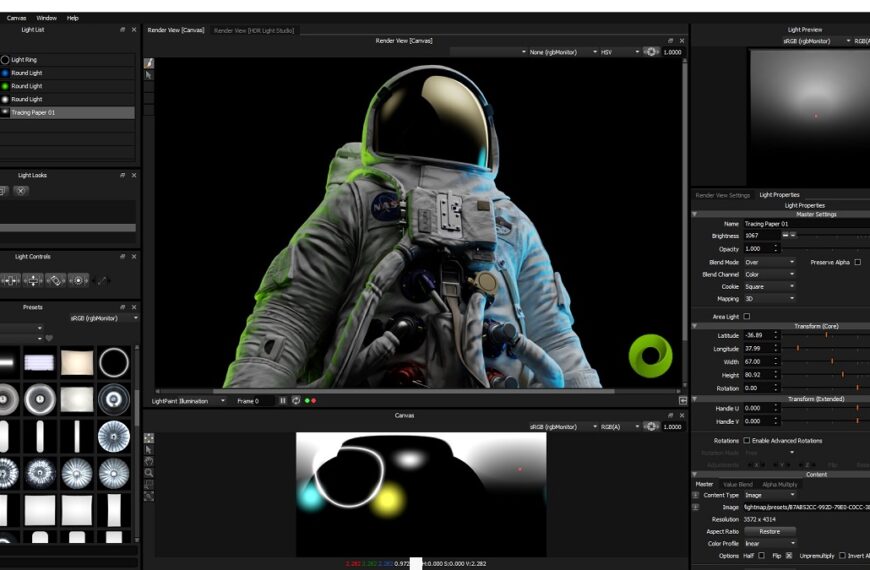Image resolution: width=870 pixels, height=570 pixels.
Task: Open the Alpha Multiply content tab
Action: tap(780, 485)
